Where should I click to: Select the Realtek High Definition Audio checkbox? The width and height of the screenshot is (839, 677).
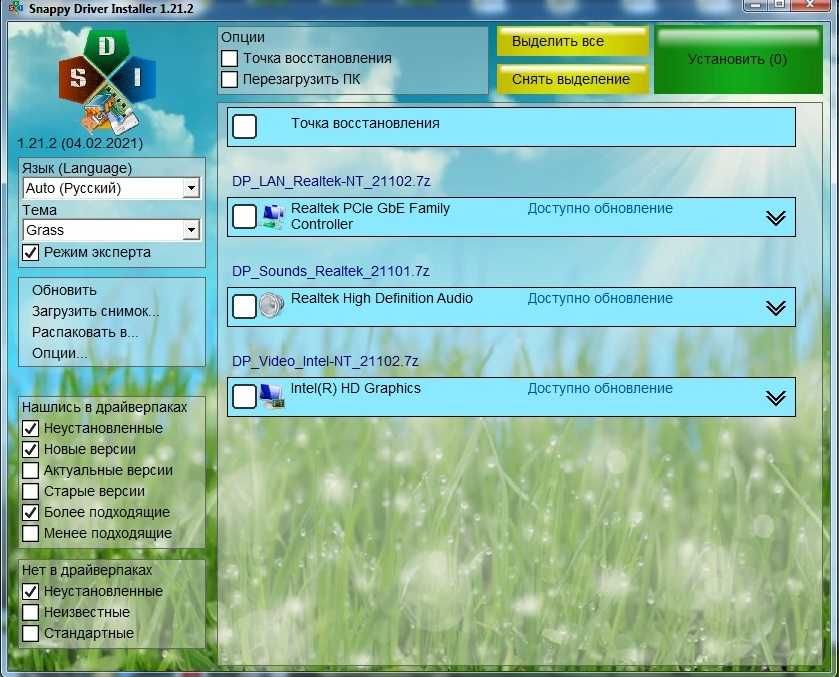tap(245, 307)
